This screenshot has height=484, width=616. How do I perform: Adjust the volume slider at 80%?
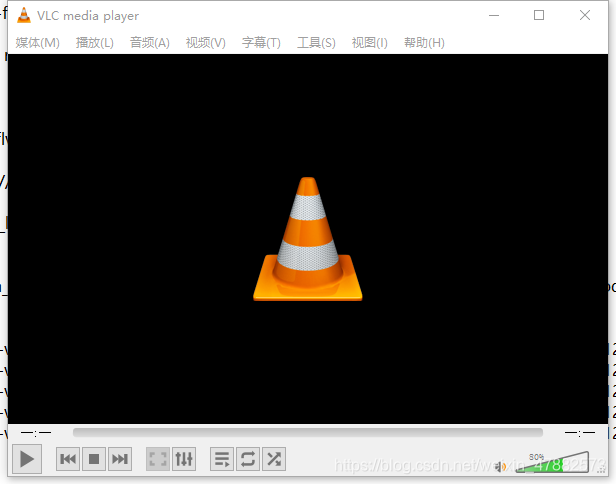[x=552, y=463]
